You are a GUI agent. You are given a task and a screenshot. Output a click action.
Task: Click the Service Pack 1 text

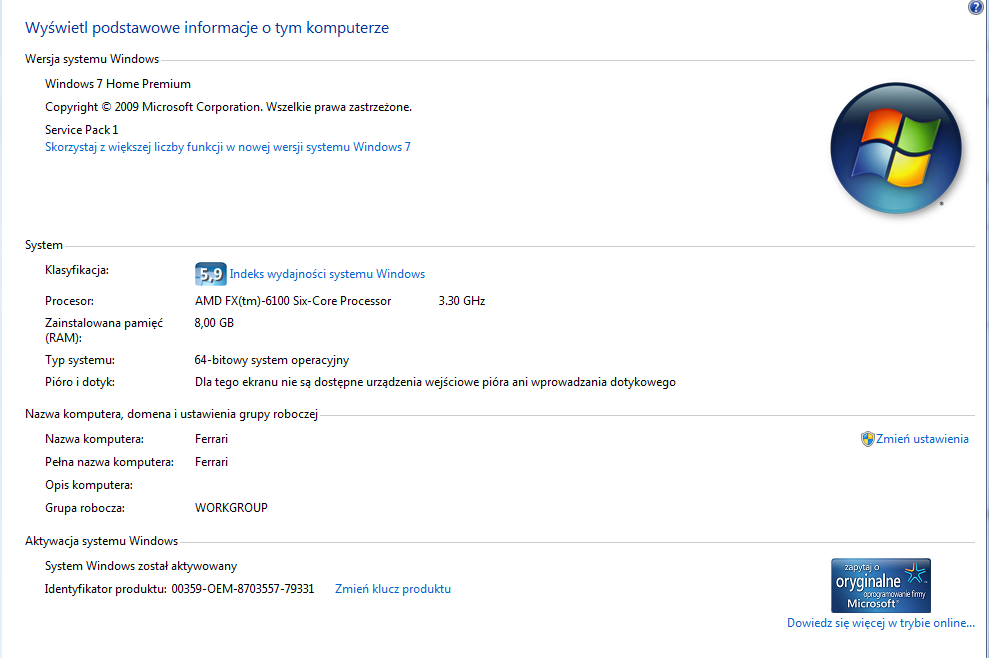coord(81,129)
